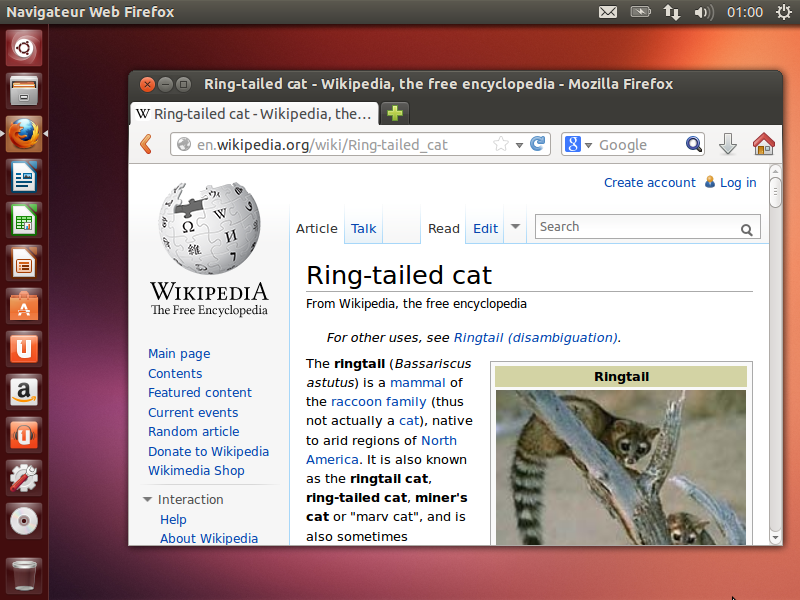This screenshot has height=600, width=800.
Task: Open the URL bar history dropdown arrow
Action: (x=519, y=145)
